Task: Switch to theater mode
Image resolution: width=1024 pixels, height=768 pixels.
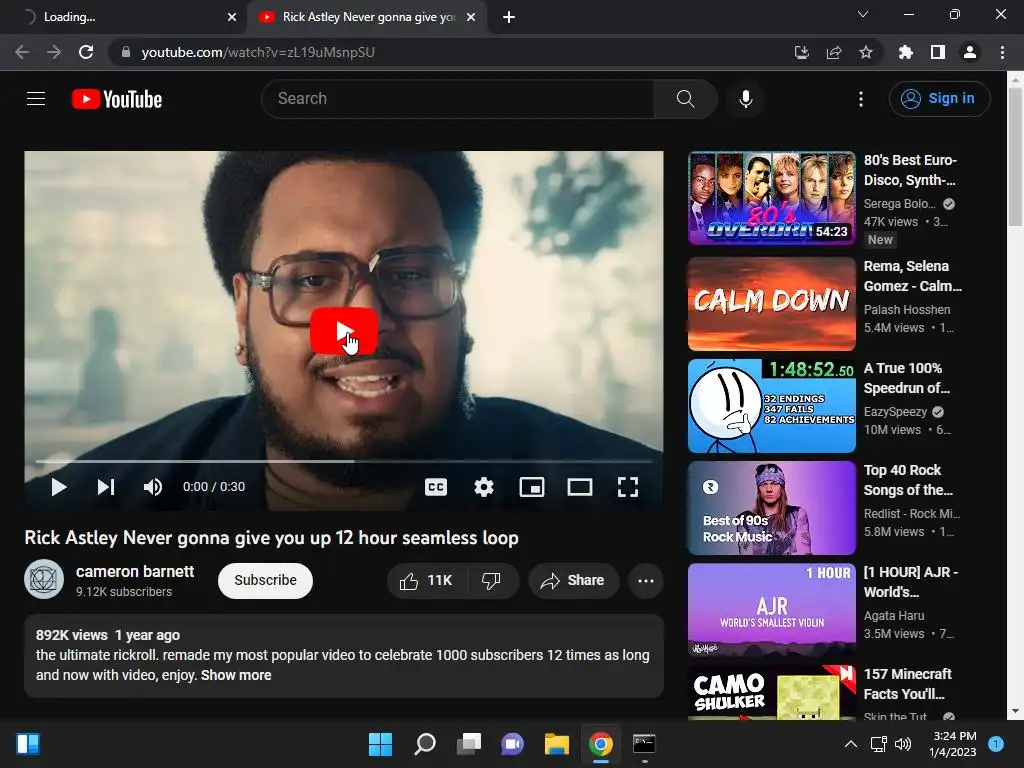Action: [580, 487]
